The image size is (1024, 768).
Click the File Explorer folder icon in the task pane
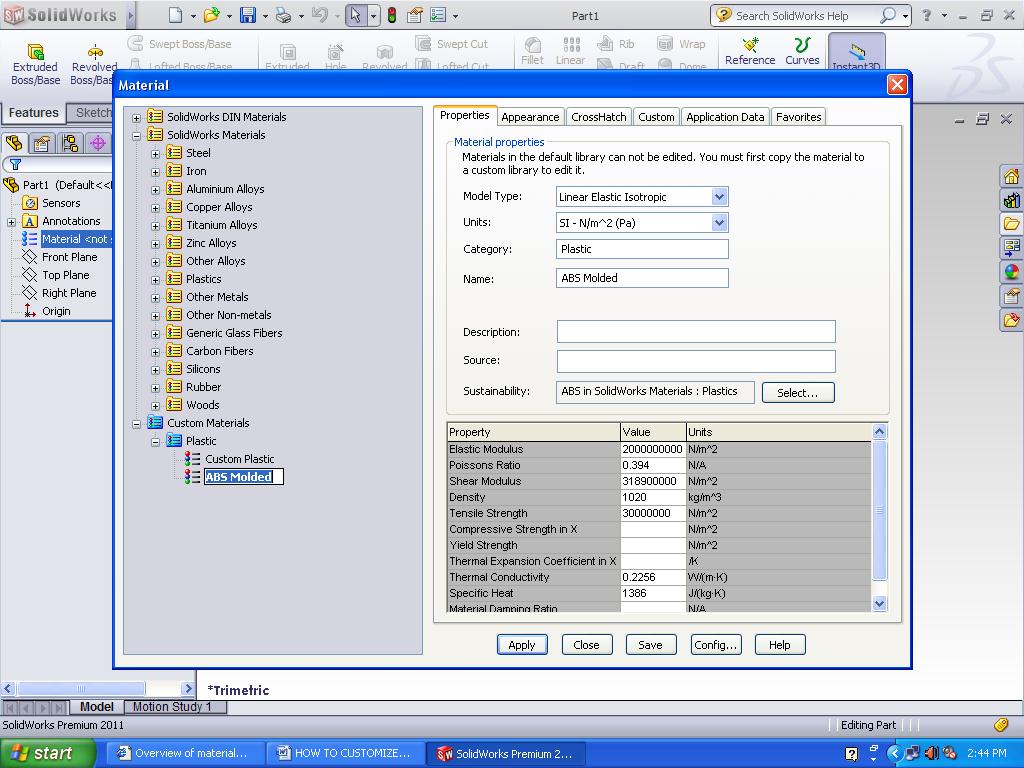pyautogui.click(x=1011, y=224)
